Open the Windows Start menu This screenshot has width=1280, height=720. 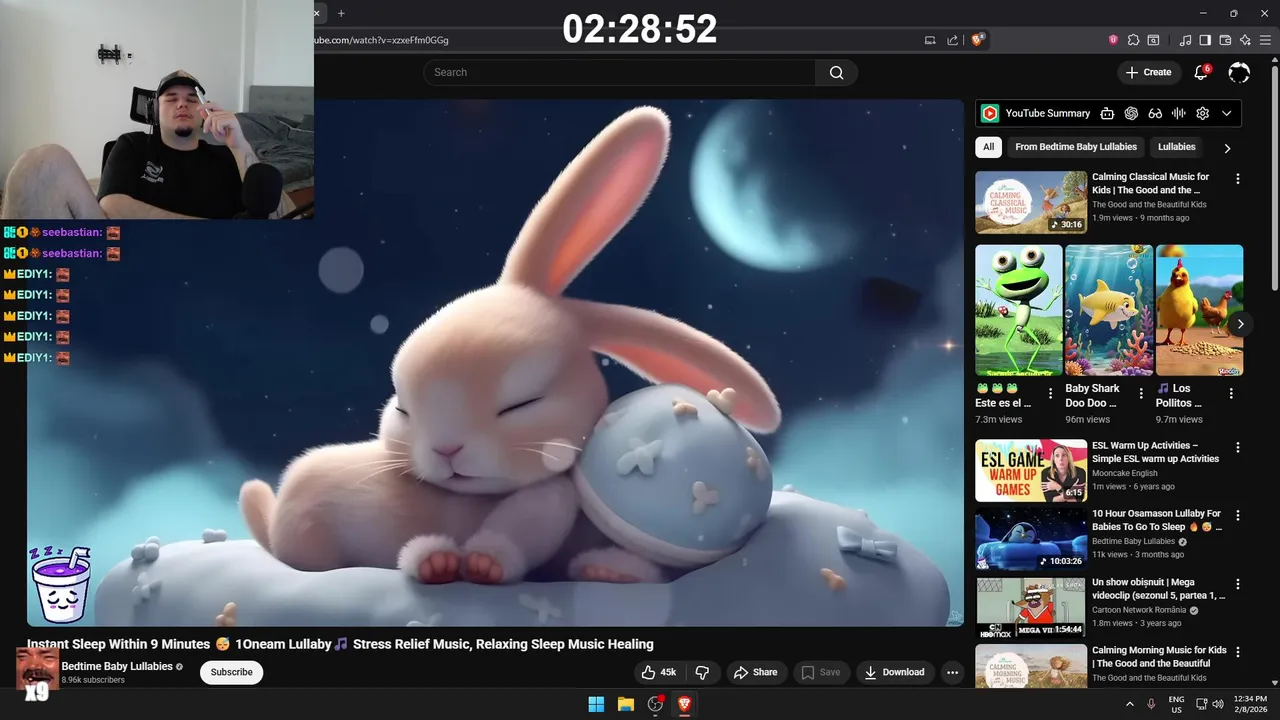point(596,704)
